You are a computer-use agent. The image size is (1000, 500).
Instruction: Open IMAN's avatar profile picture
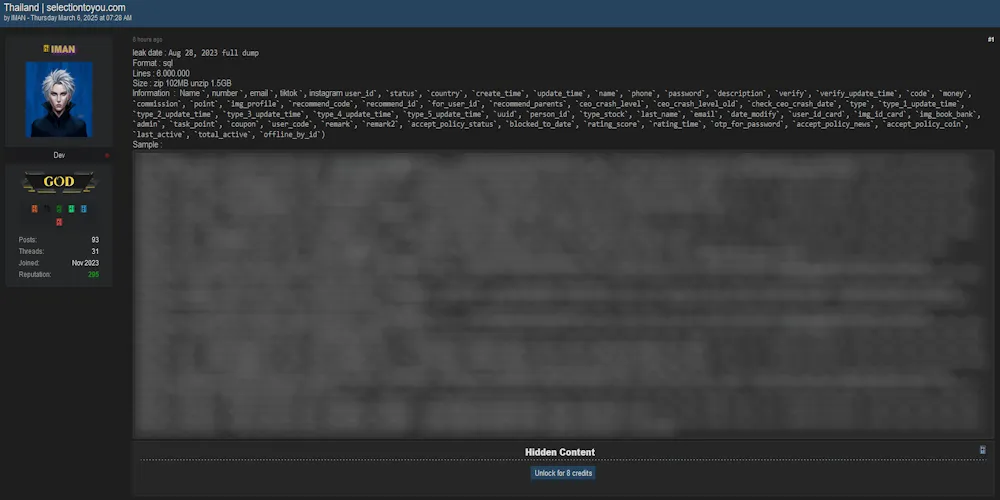[59, 99]
